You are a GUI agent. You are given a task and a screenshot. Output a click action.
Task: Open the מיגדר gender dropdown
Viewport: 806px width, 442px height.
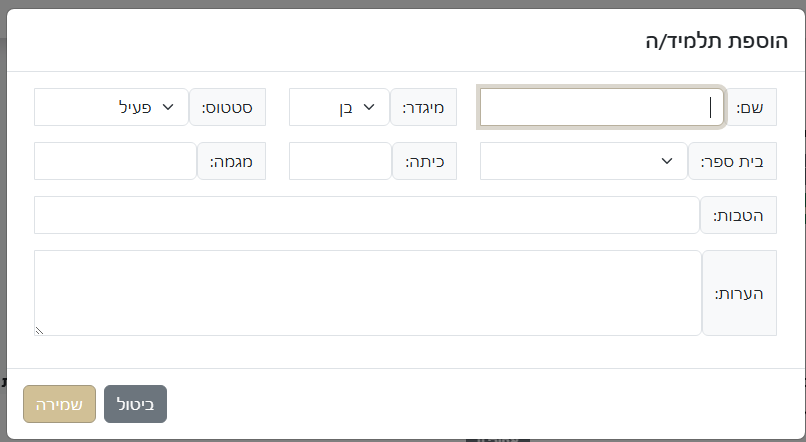click(339, 107)
